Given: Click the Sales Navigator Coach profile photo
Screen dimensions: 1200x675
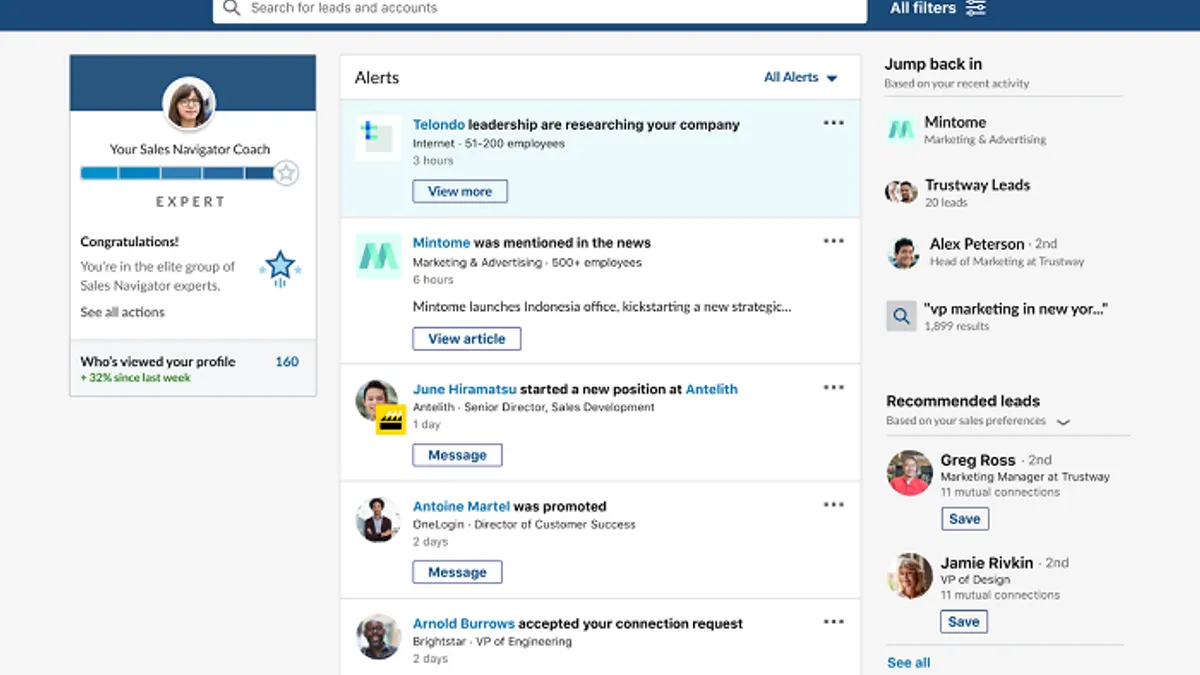Looking at the screenshot, I should point(189,103).
